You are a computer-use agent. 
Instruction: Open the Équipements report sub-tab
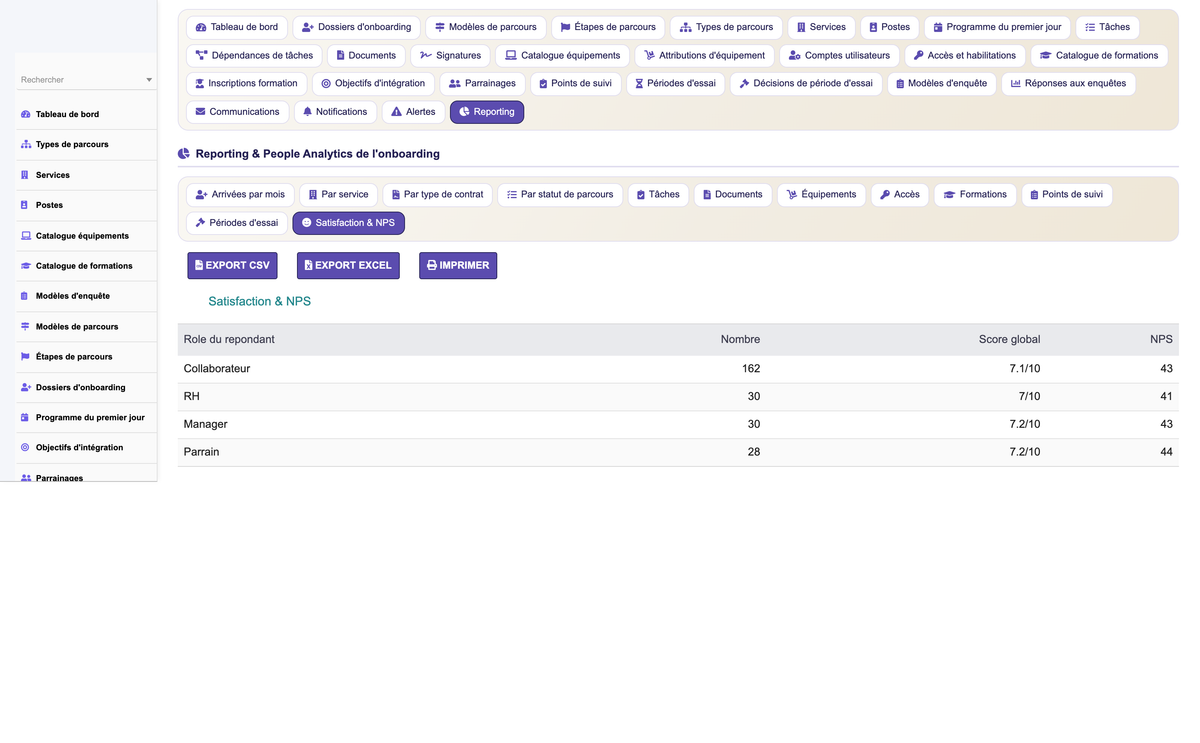pyautogui.click(x=821, y=194)
